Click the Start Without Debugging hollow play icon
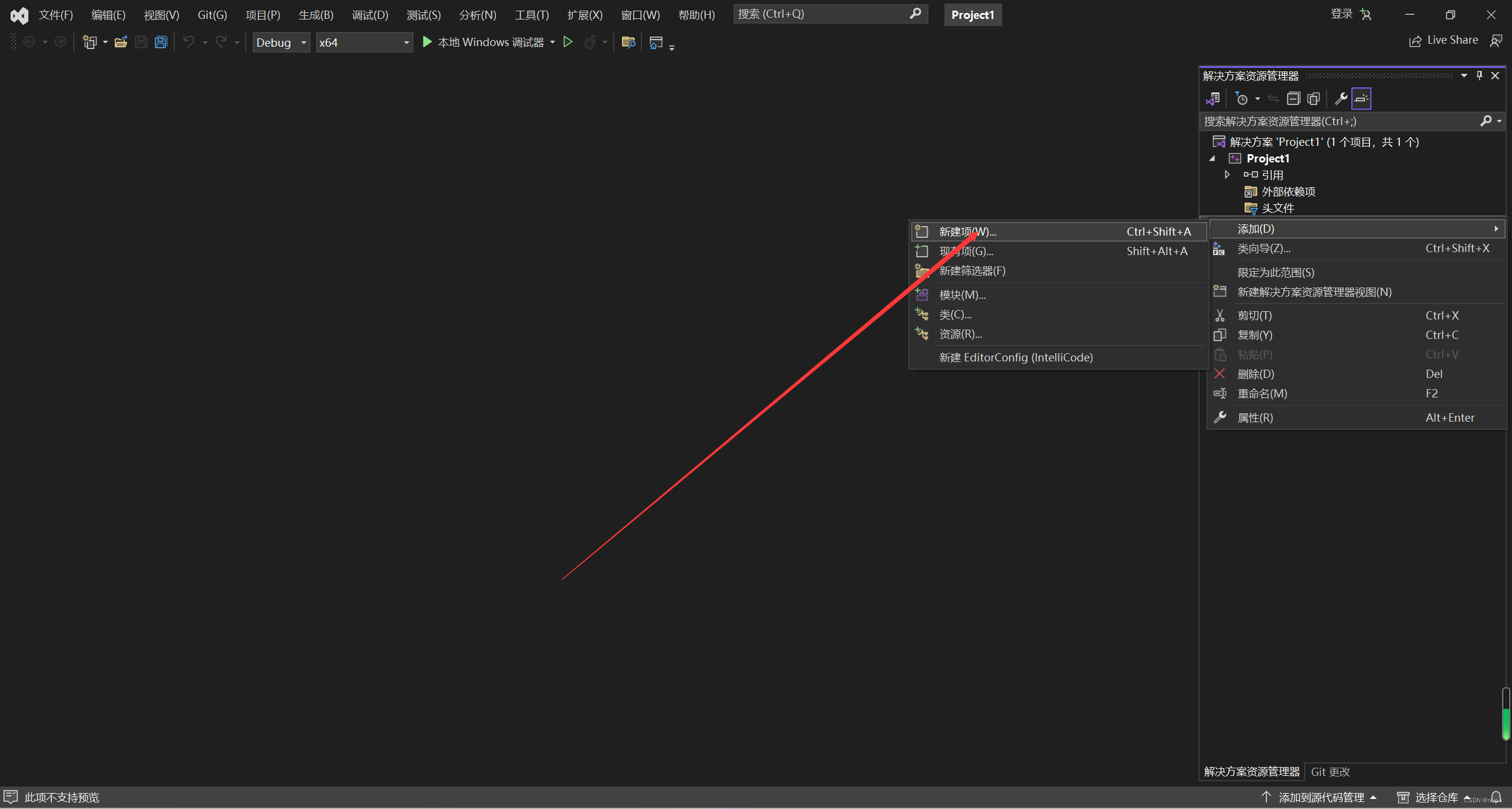The image size is (1512, 809). point(568,42)
